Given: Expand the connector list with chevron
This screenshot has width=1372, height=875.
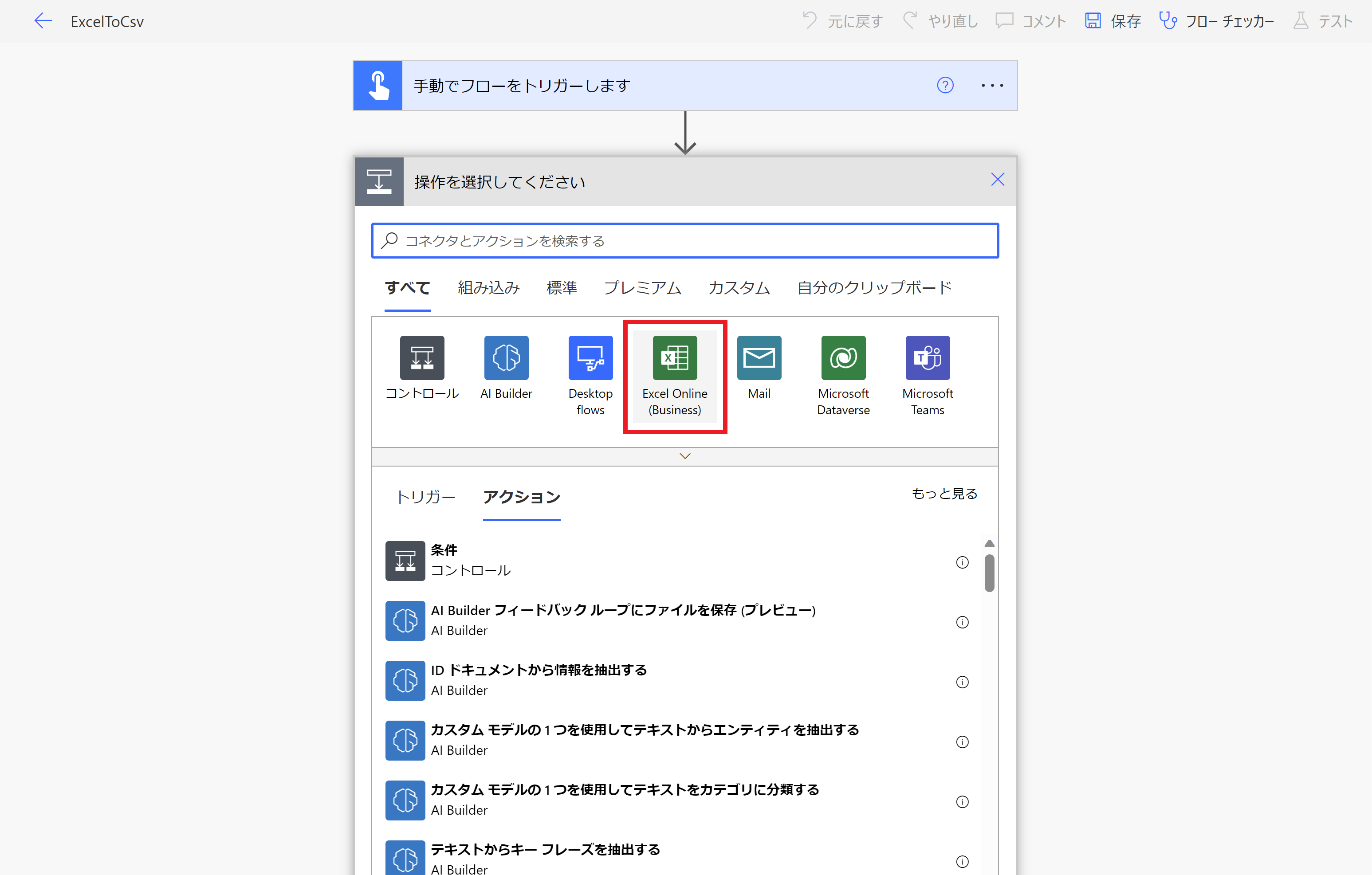Looking at the screenshot, I should 685,456.
